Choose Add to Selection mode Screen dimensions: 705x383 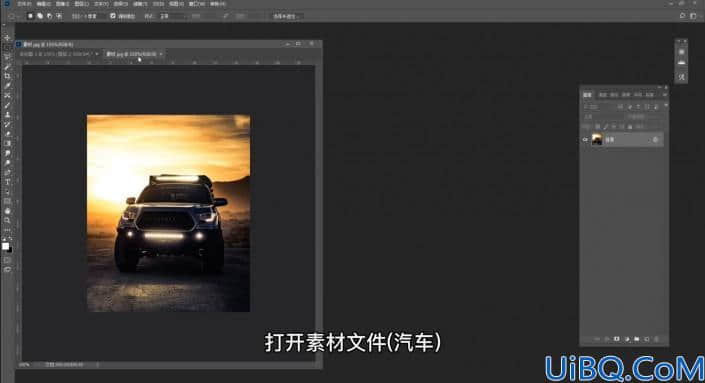point(40,16)
